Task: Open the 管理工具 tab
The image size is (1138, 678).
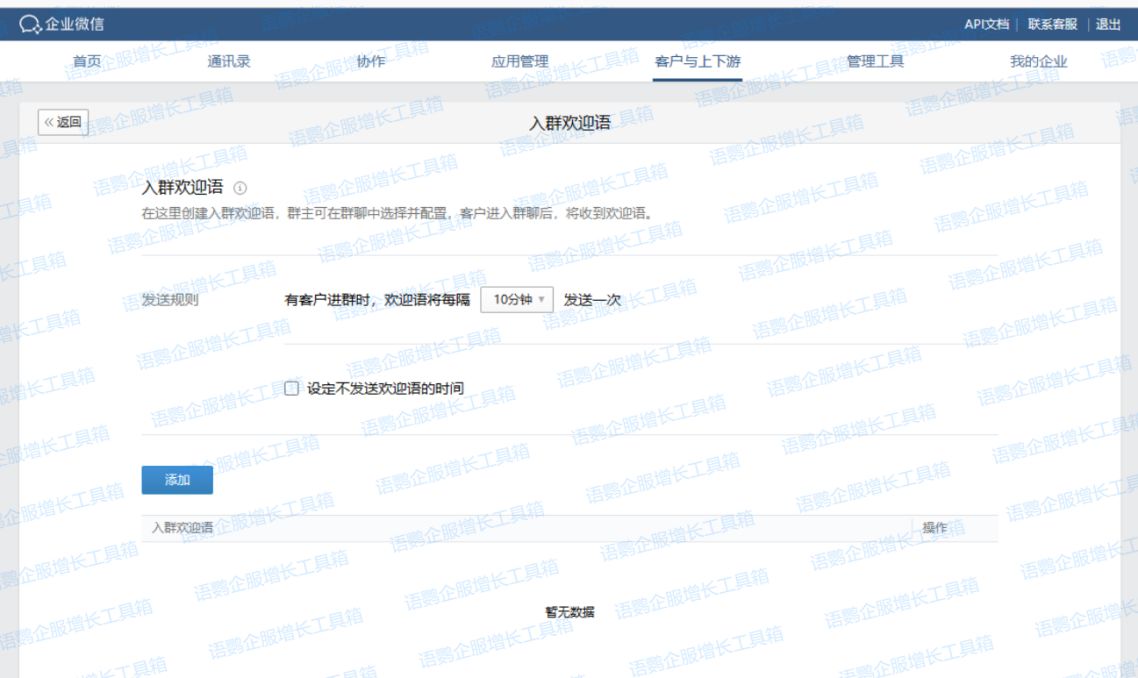Action: [x=875, y=62]
